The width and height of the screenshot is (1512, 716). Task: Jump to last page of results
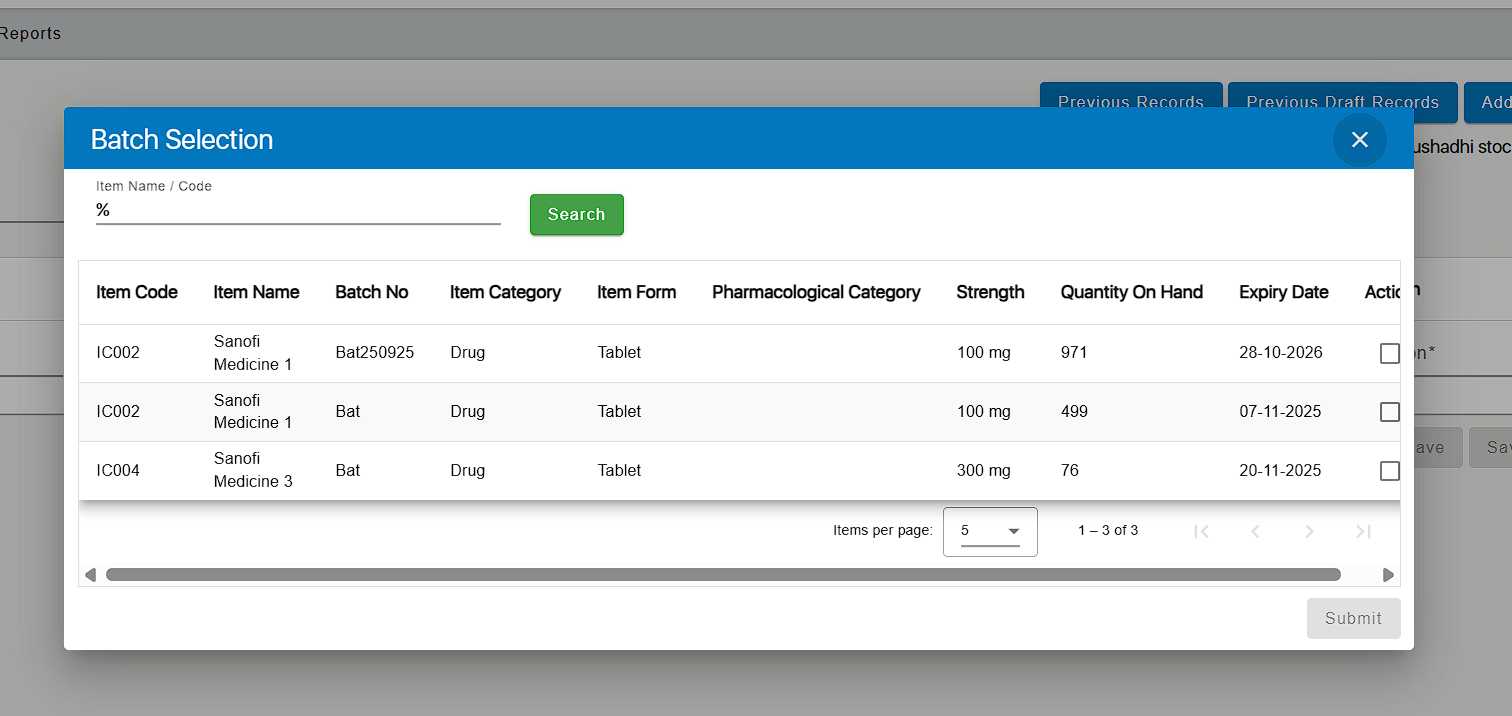click(x=1363, y=531)
